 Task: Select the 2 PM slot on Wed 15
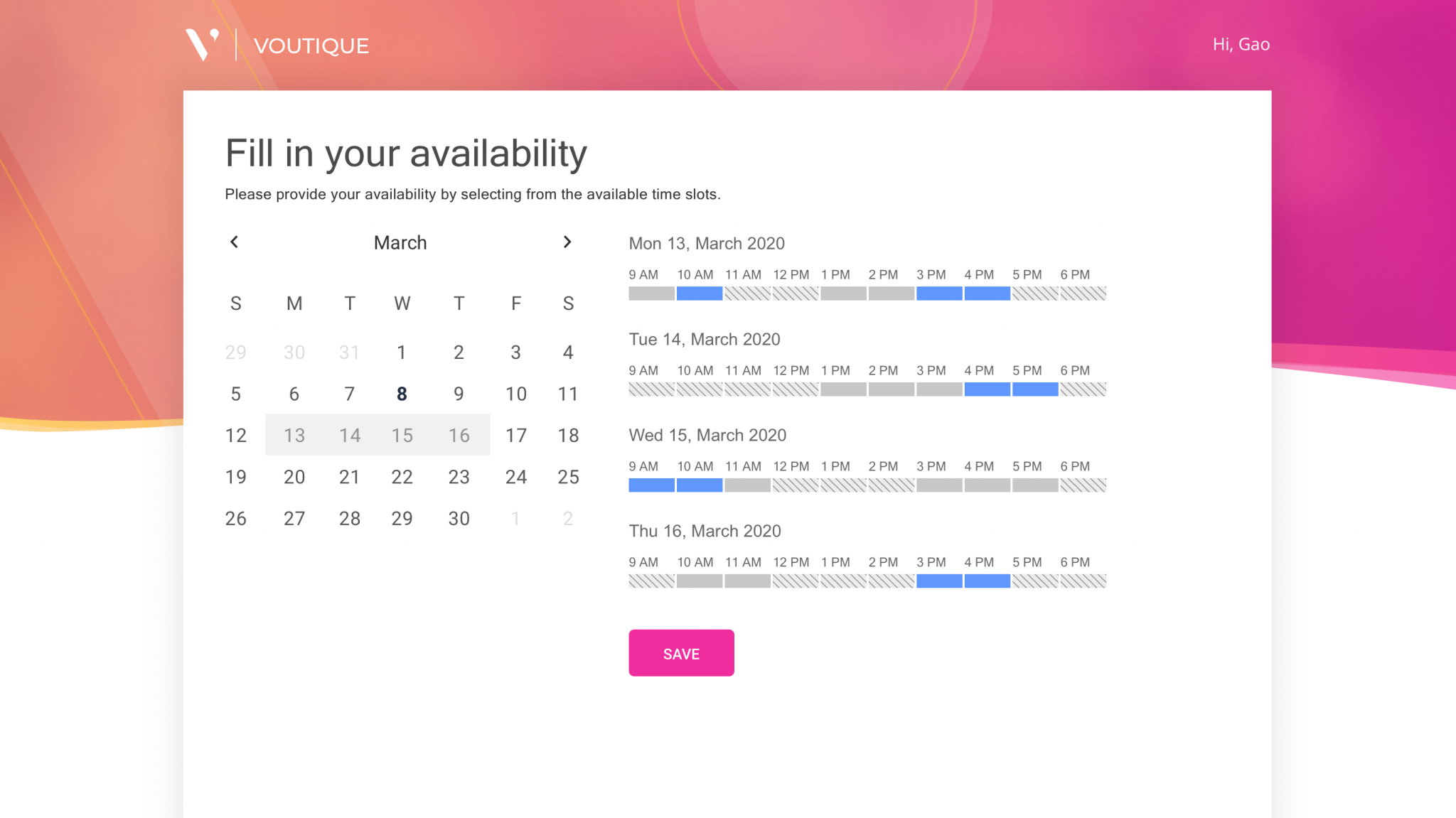(x=892, y=485)
